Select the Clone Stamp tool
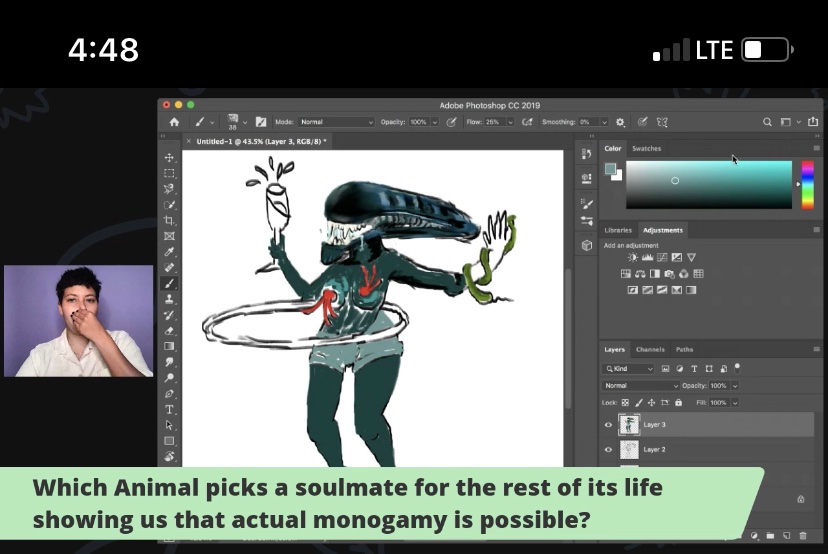 [x=169, y=299]
